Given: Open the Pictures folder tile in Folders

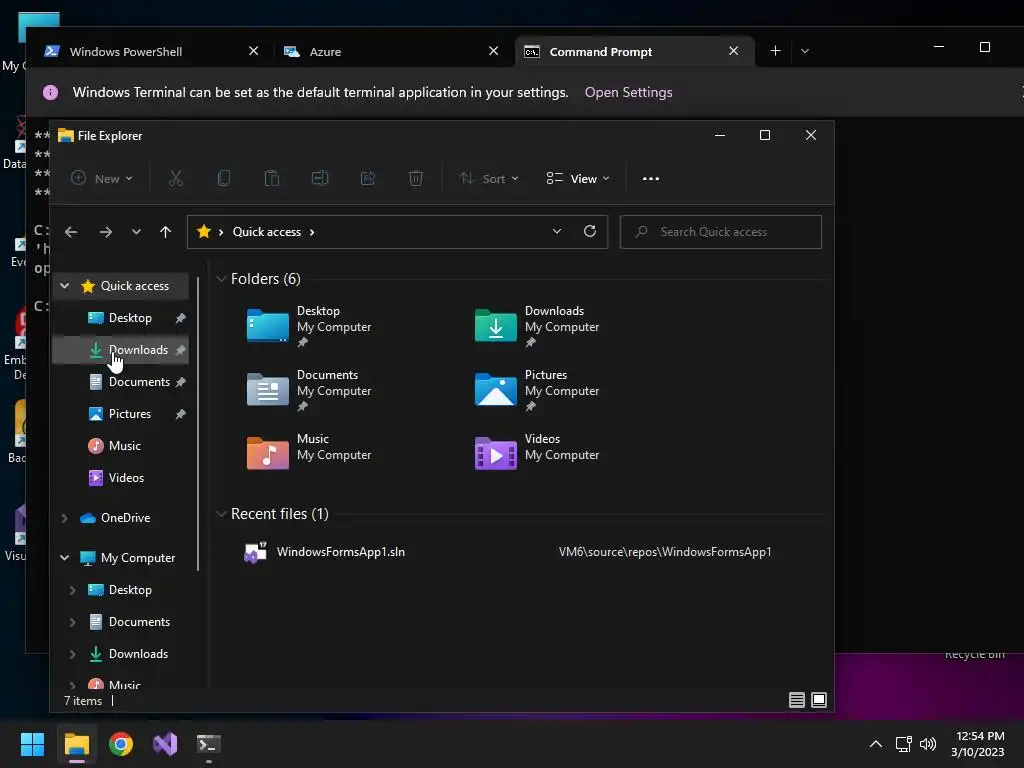Looking at the screenshot, I should pos(537,390).
